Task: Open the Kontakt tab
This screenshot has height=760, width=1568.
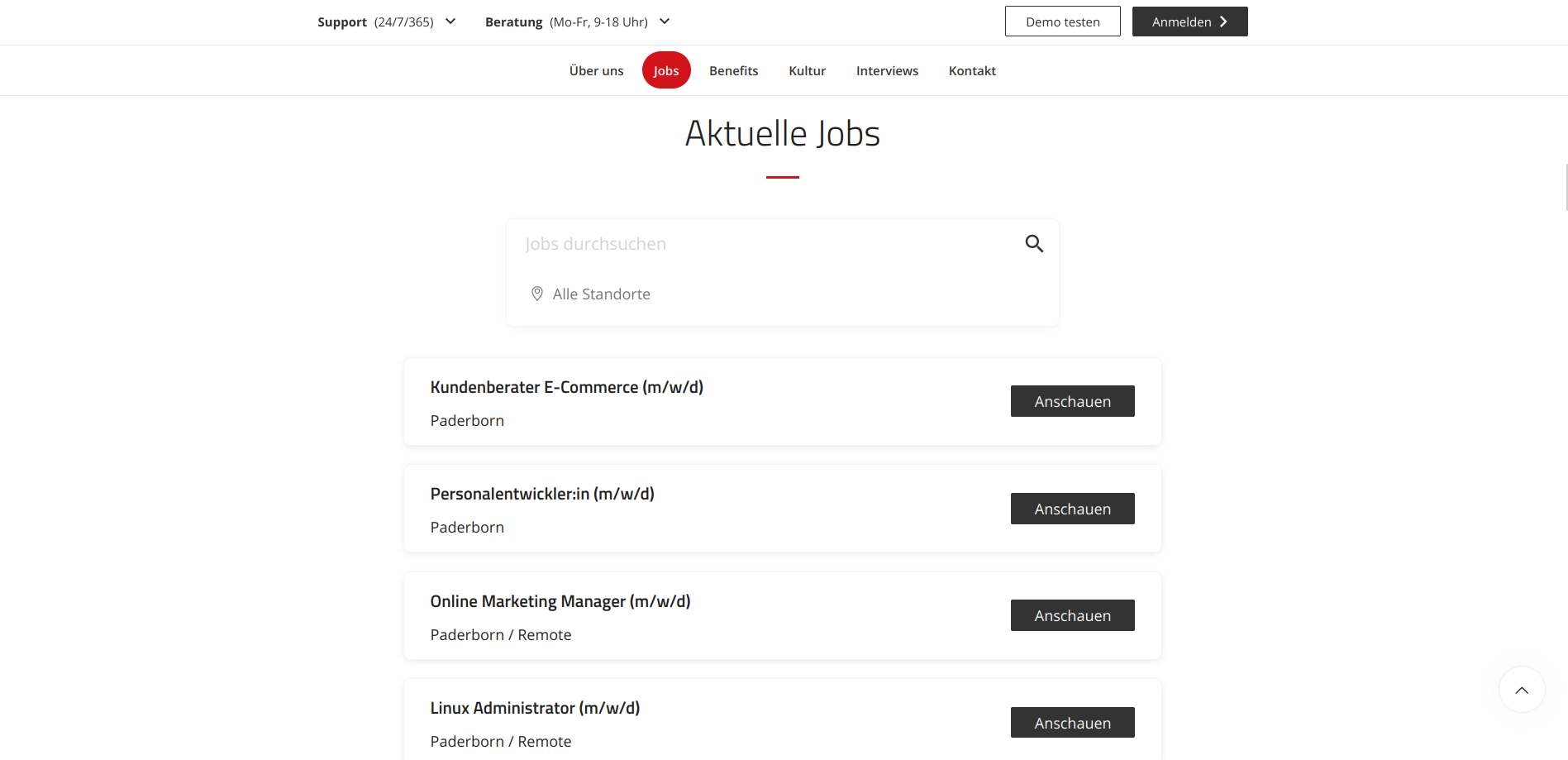Action: click(972, 71)
